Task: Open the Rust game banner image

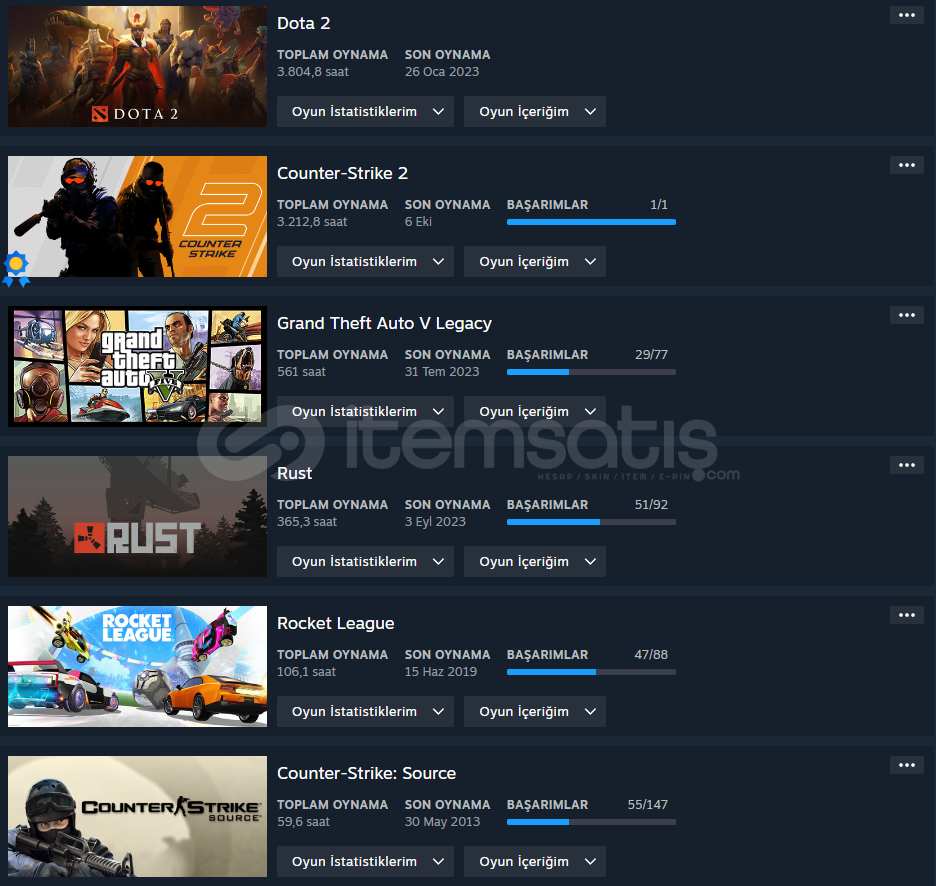Action: pyautogui.click(x=137, y=516)
